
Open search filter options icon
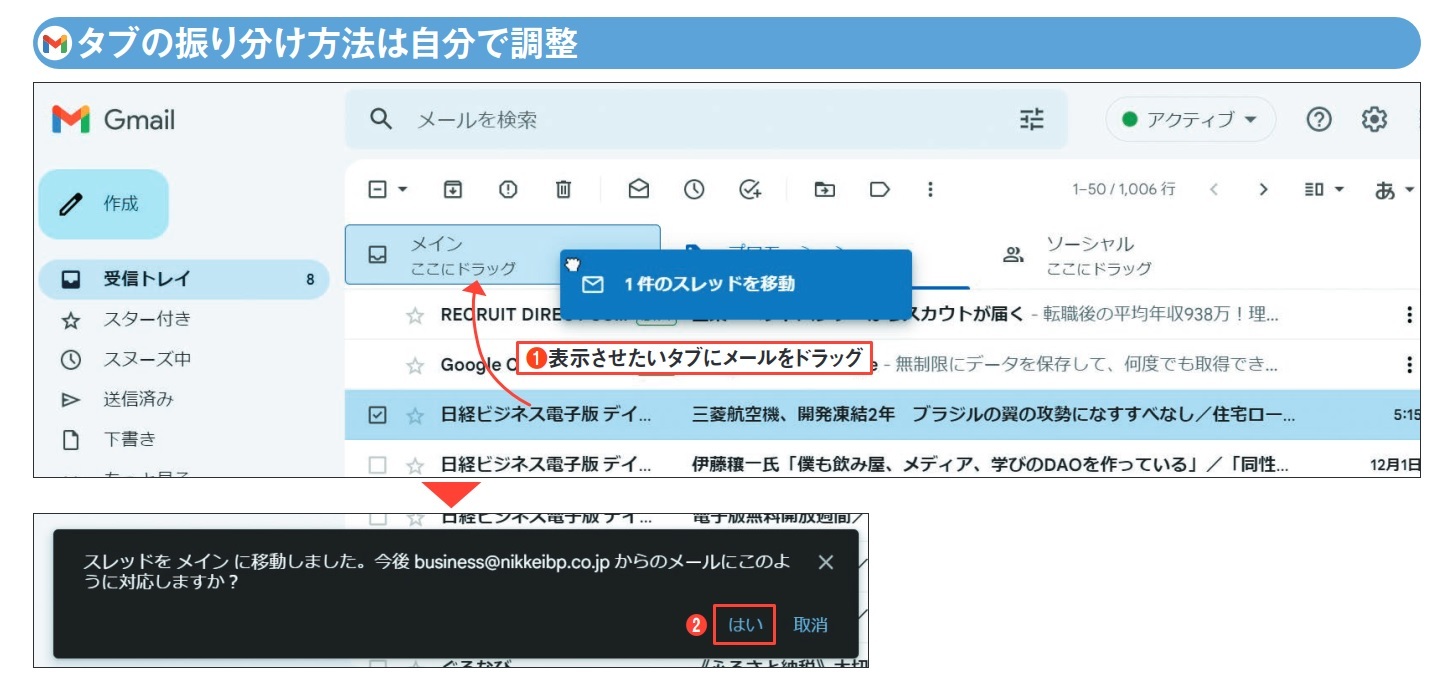point(1031,120)
